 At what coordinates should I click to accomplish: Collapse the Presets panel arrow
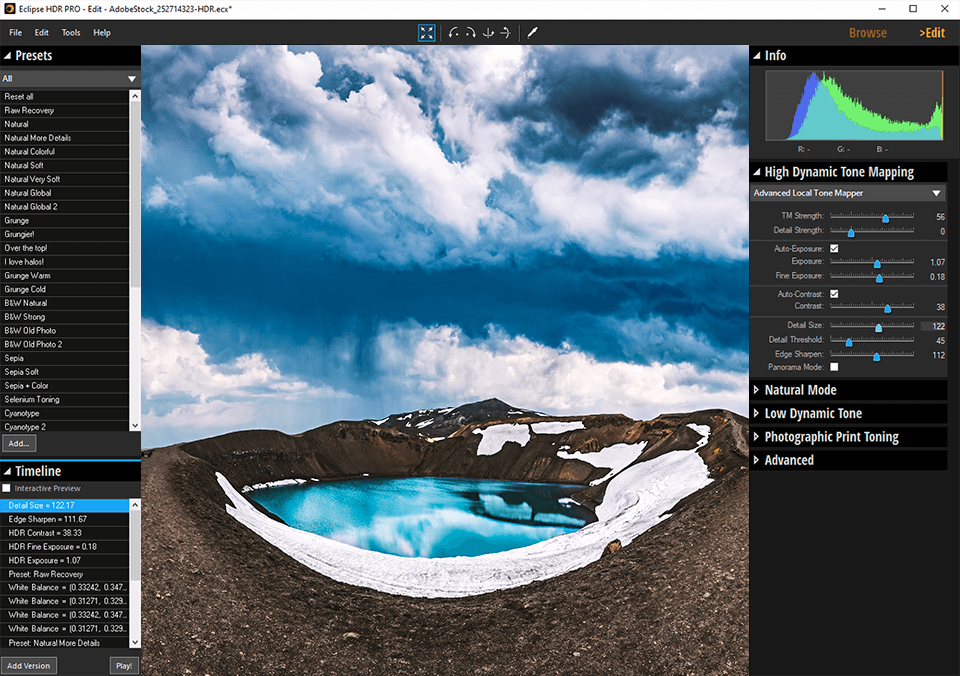click(10, 56)
